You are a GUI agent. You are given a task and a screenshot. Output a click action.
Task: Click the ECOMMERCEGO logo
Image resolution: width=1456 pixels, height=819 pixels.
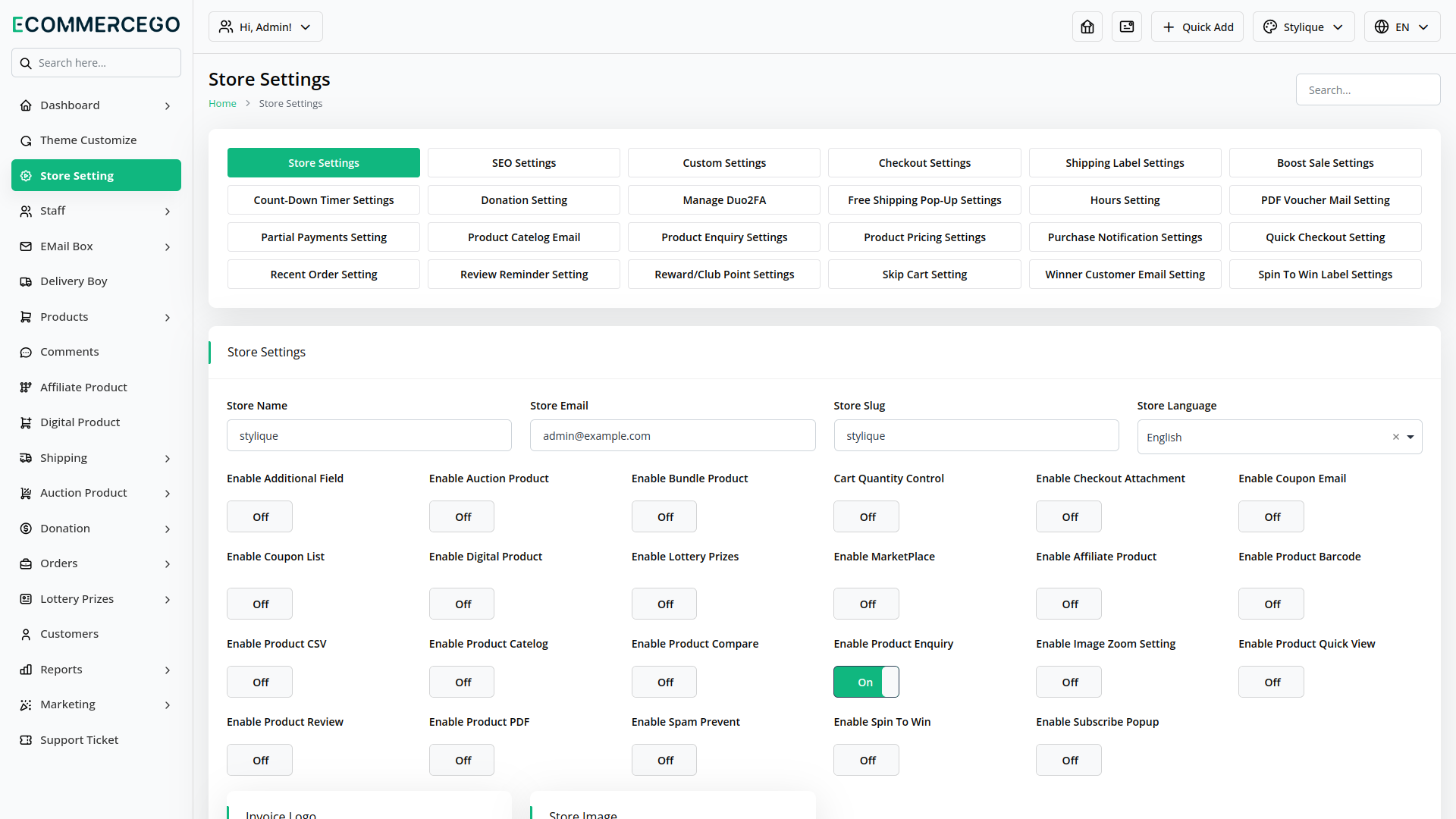(96, 24)
